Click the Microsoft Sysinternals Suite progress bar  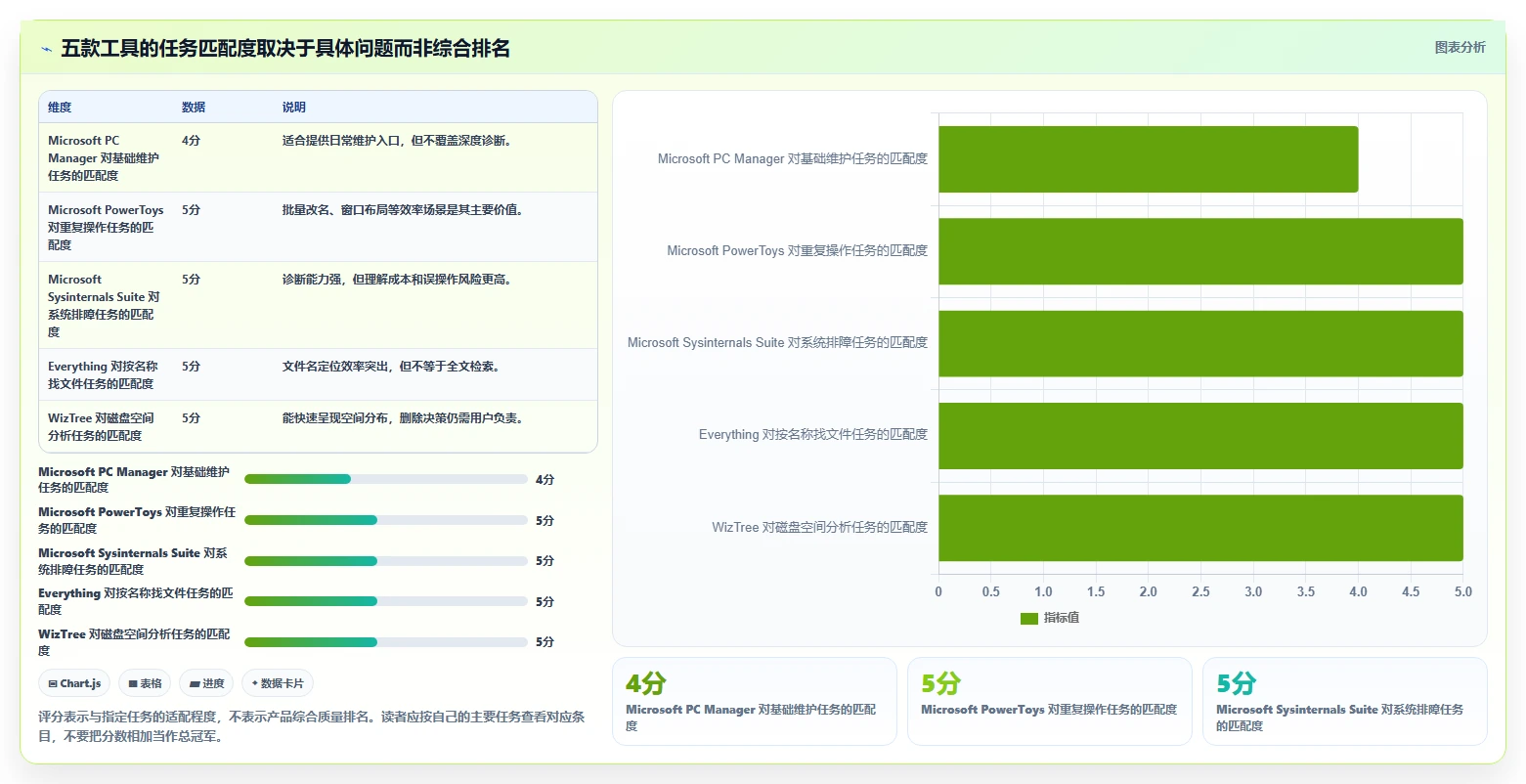click(385, 561)
